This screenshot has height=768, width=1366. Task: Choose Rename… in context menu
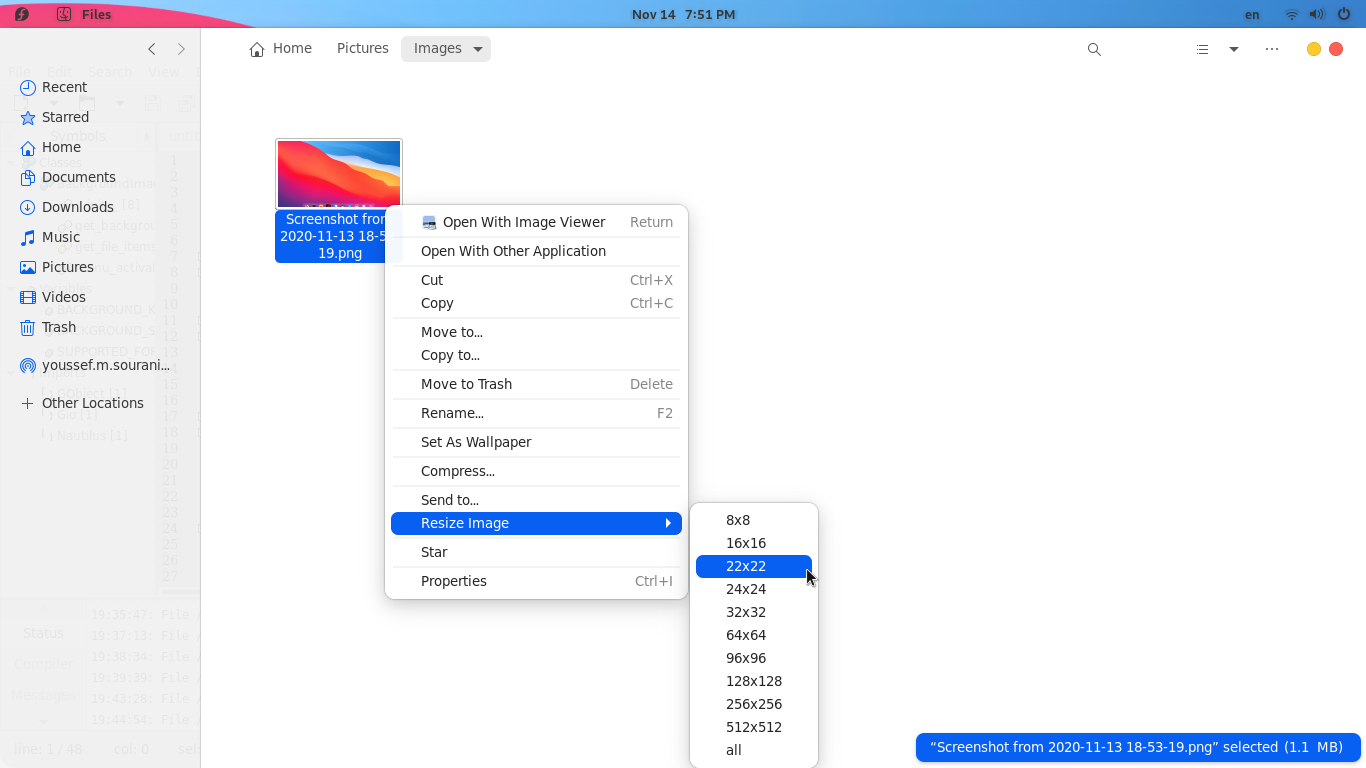pos(536,413)
